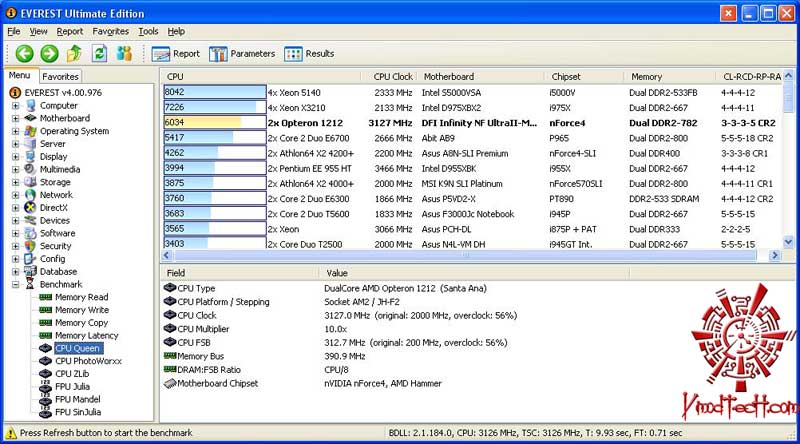Switch to the Menu tab

point(20,75)
